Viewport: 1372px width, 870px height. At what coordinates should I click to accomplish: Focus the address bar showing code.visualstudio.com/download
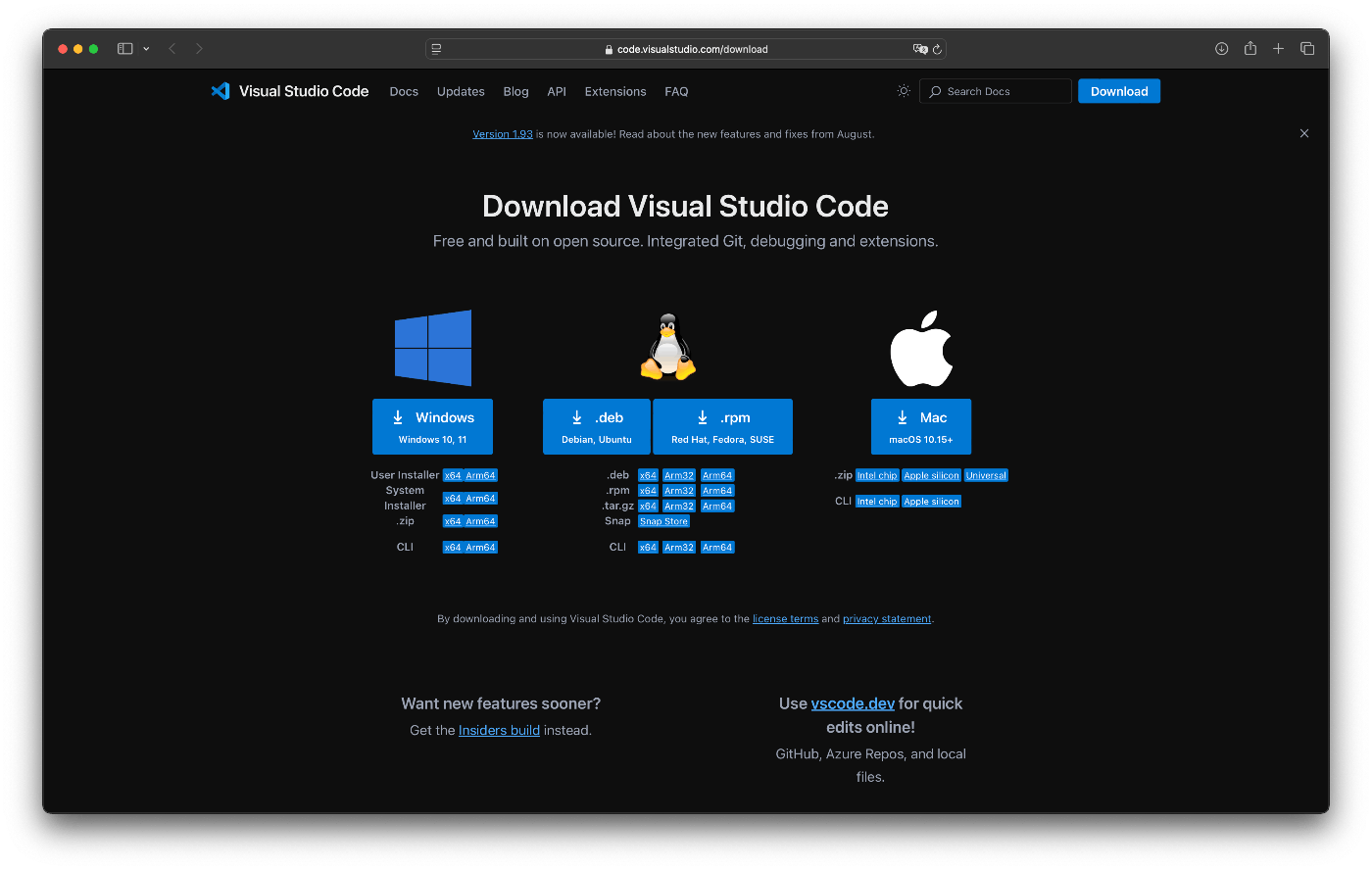coord(686,49)
